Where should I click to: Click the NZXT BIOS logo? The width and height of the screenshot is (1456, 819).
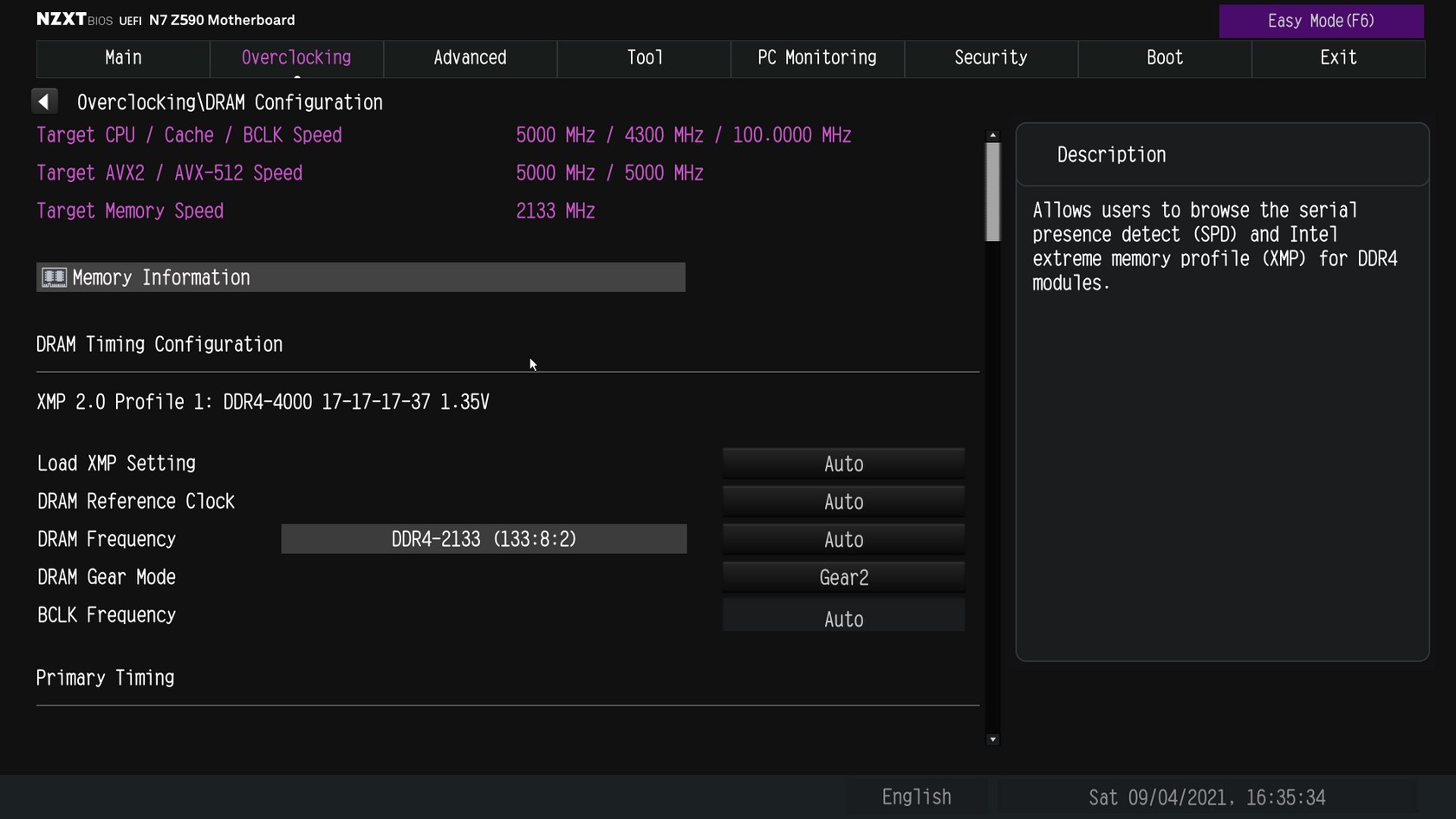(75, 19)
